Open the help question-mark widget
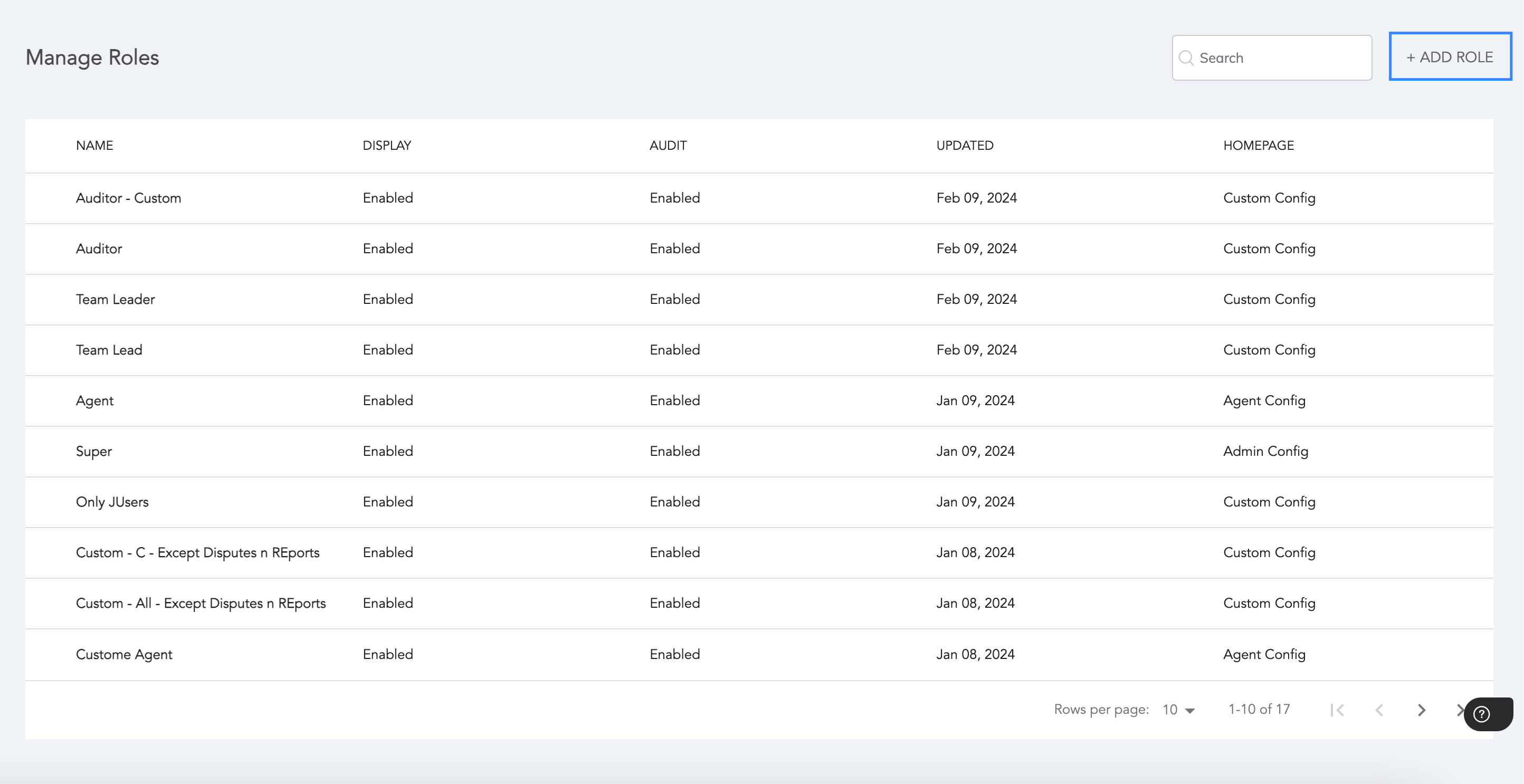 tap(1481, 714)
